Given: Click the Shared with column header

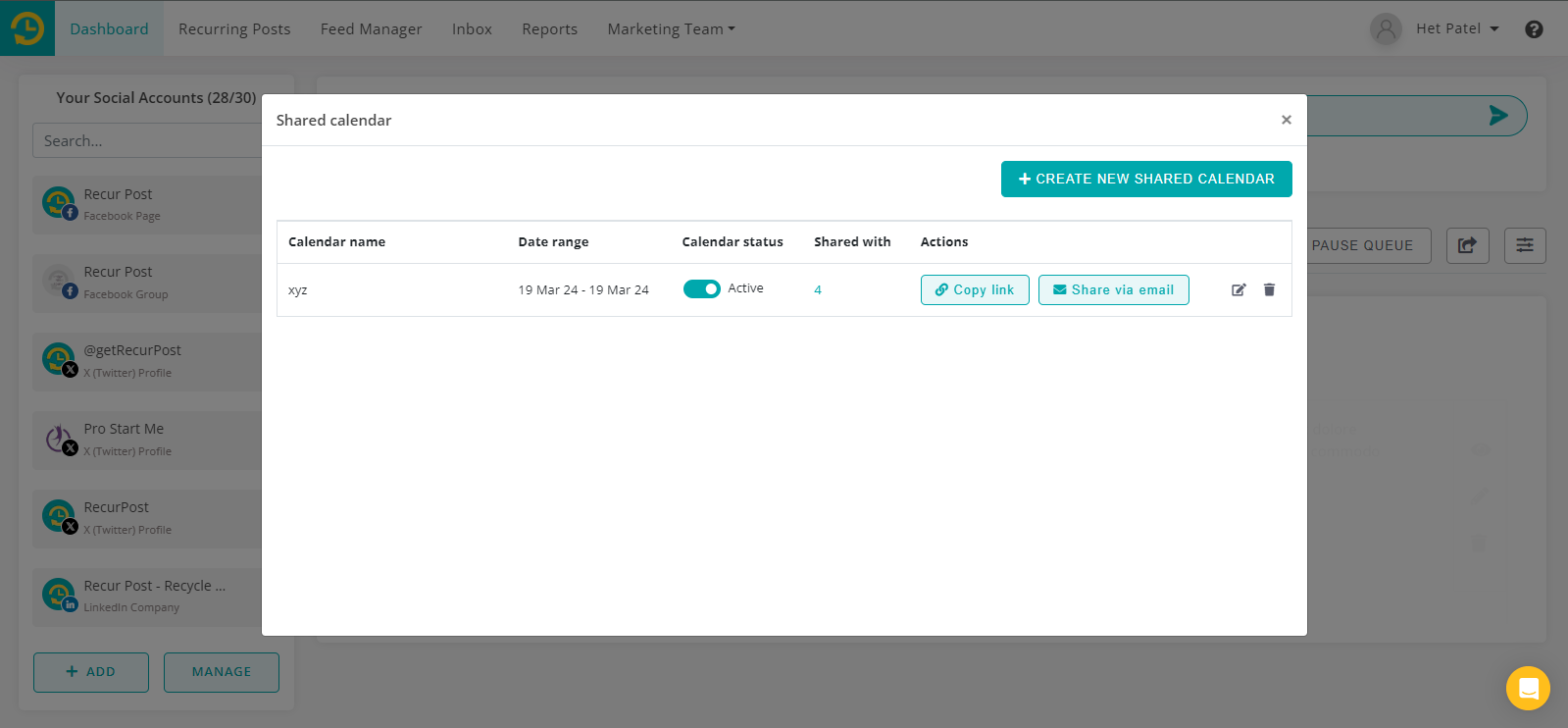Looking at the screenshot, I should point(852,241).
